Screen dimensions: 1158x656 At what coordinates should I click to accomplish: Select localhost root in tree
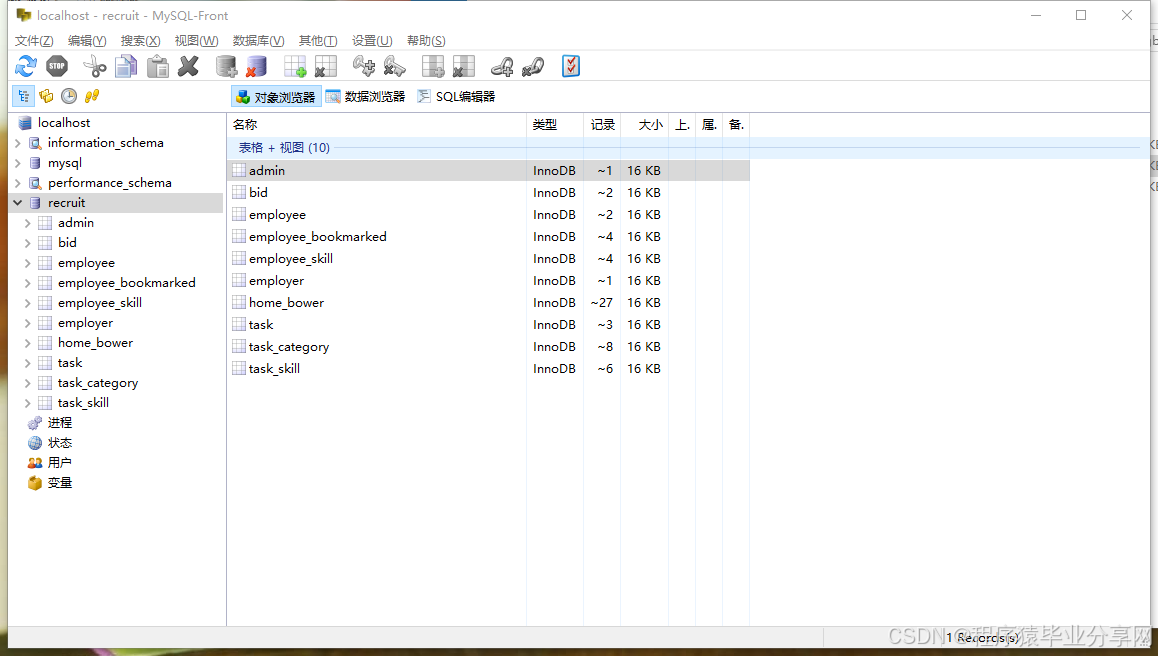pyautogui.click(x=64, y=123)
